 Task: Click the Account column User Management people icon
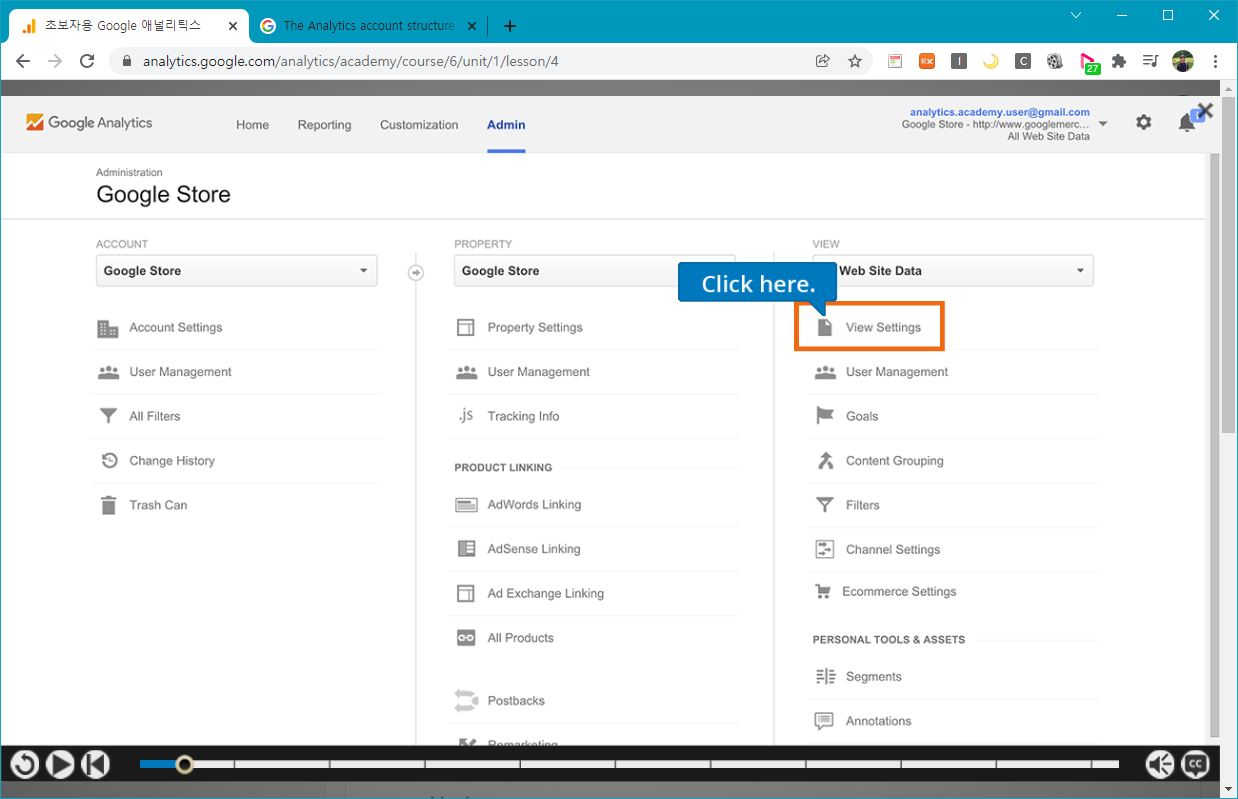point(108,372)
